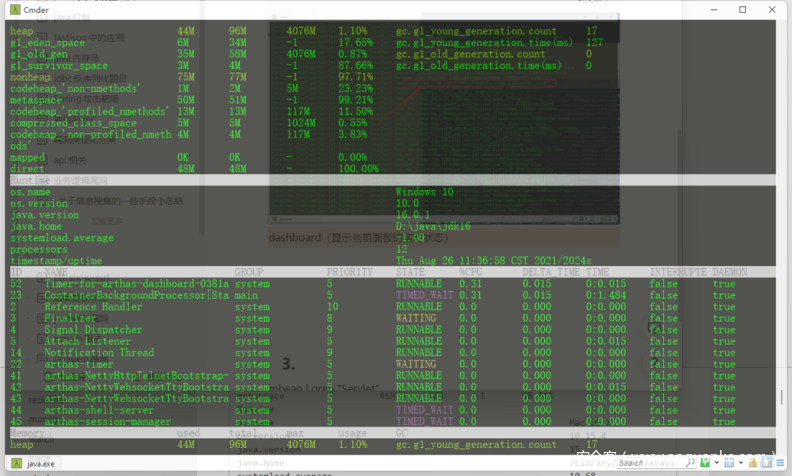Click thread ID 52 in the first column
Screen dimensions: 792x476
[x=16, y=283]
